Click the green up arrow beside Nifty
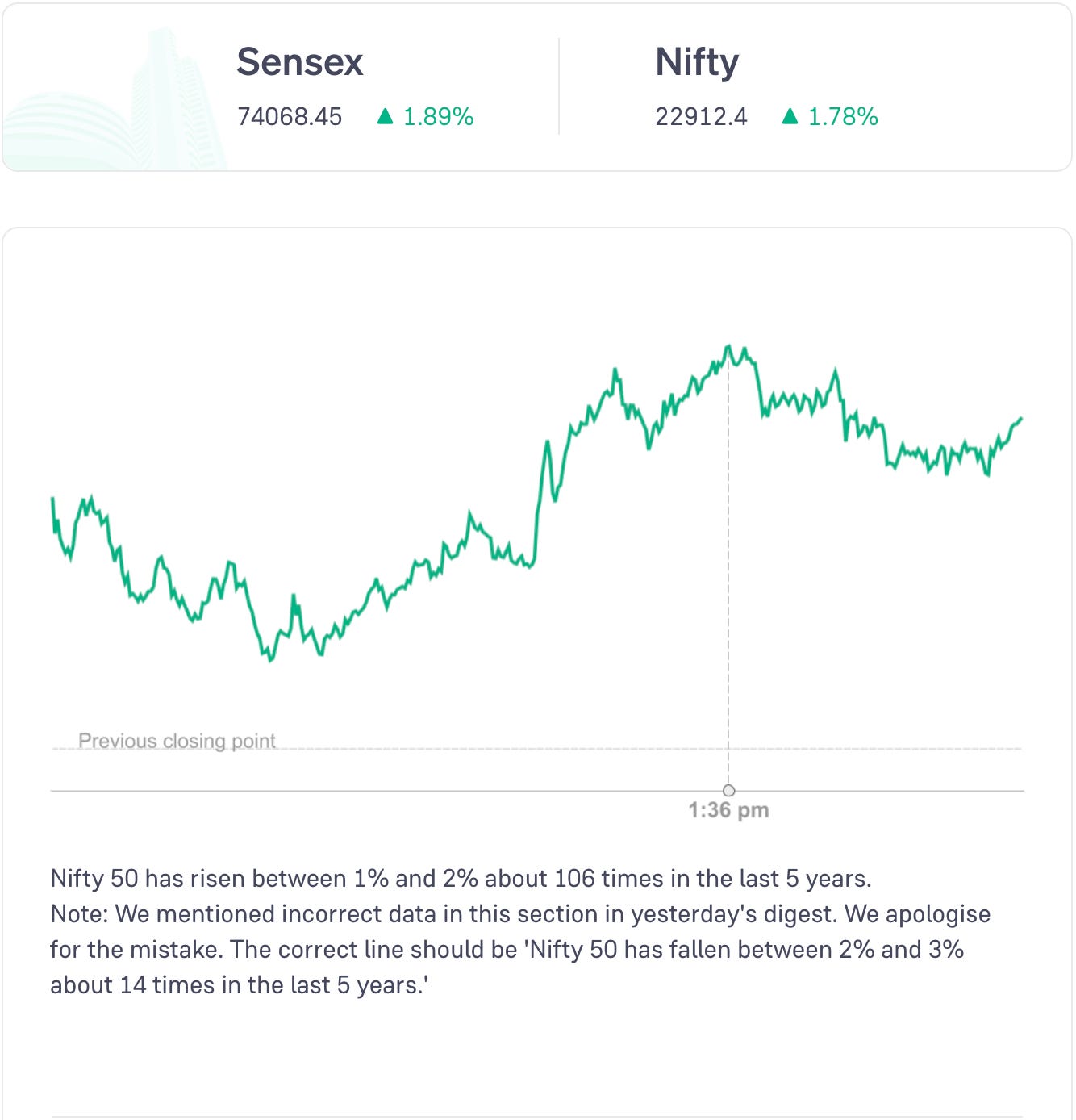Image resolution: width=1076 pixels, height=1120 pixels. pos(790,117)
